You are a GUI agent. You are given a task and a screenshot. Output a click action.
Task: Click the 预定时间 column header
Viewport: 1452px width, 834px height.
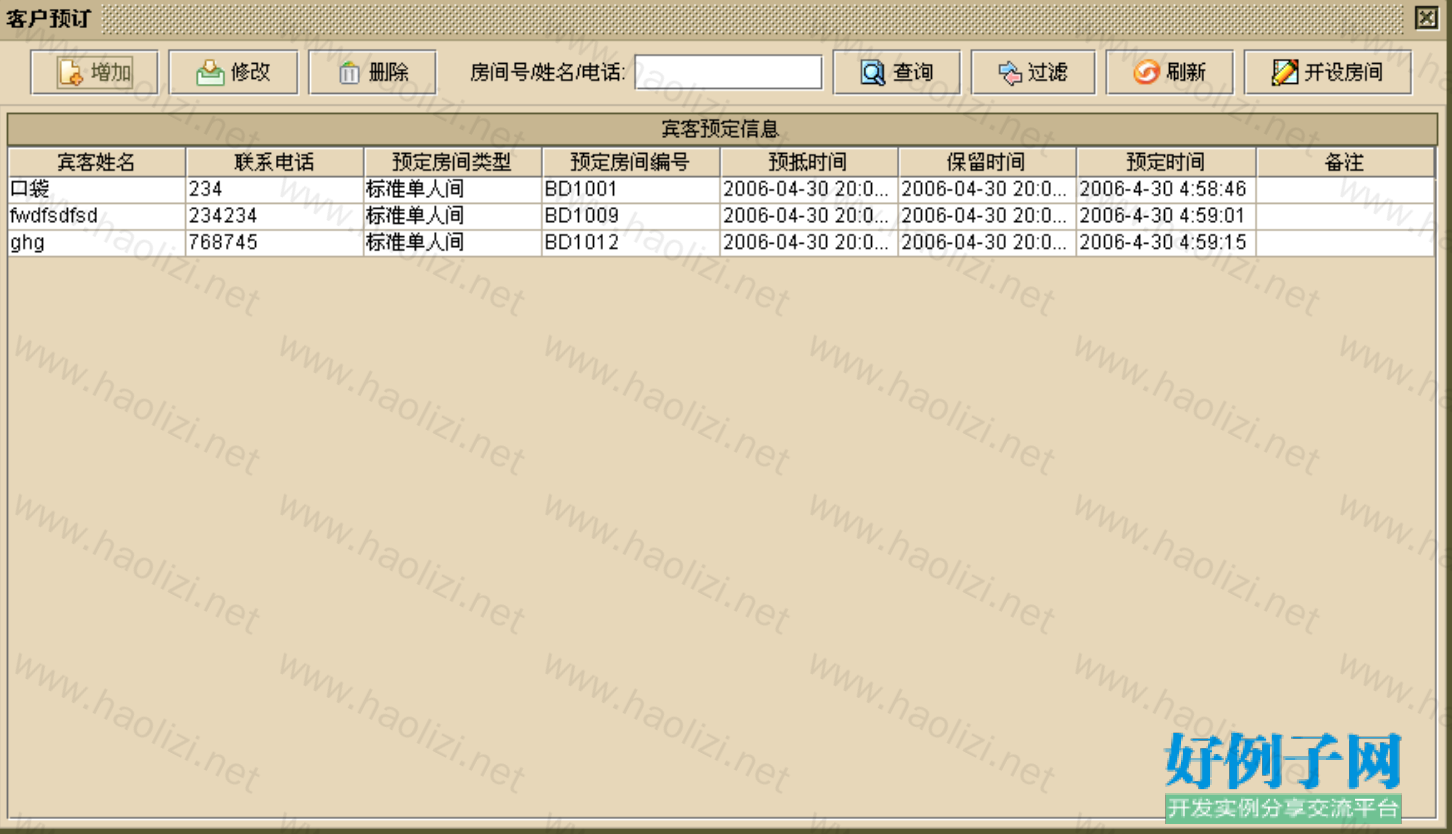tap(1165, 162)
